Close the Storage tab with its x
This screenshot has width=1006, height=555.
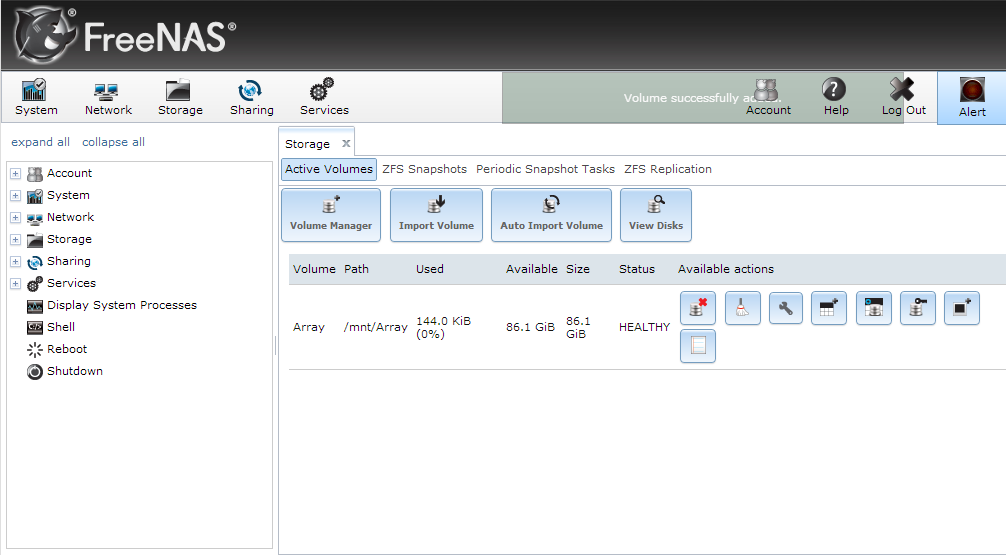346,144
